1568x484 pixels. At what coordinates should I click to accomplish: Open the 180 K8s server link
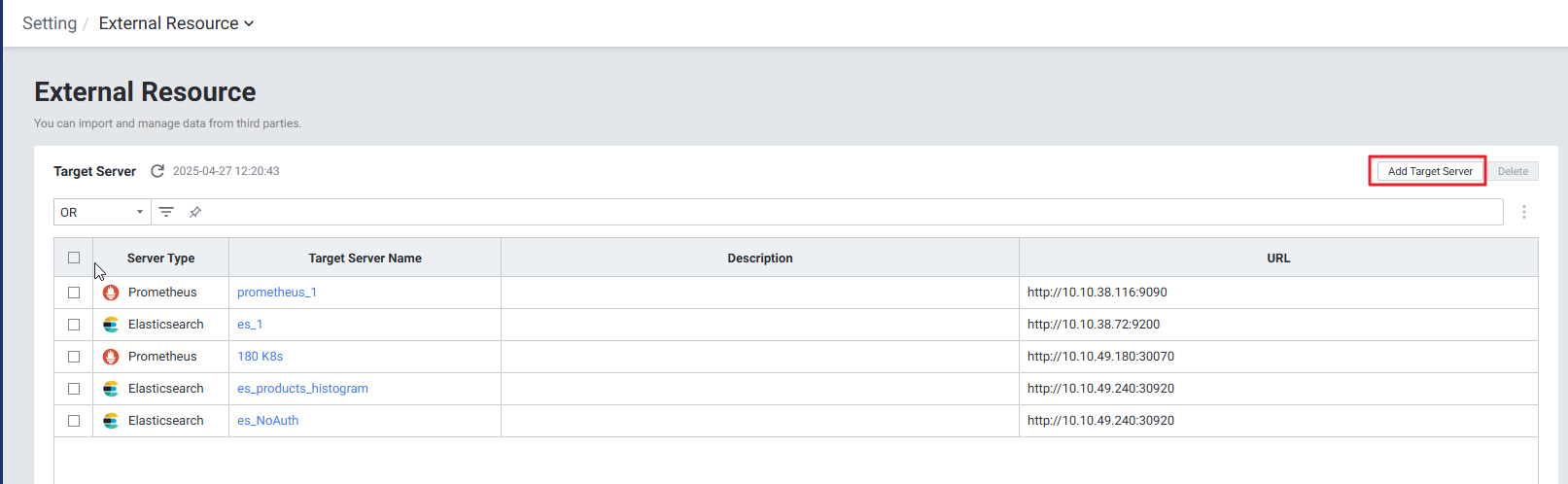(x=260, y=357)
